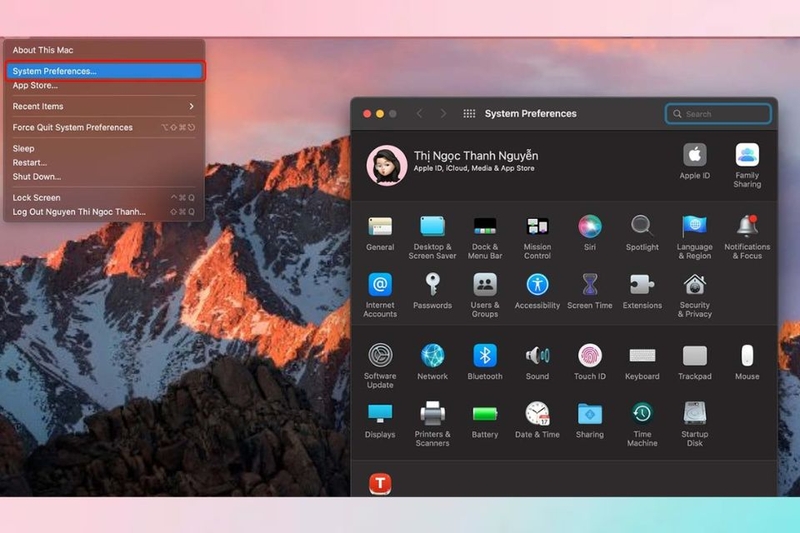Open Notifications & Focus settings
This screenshot has height=533, width=800.
747,237
